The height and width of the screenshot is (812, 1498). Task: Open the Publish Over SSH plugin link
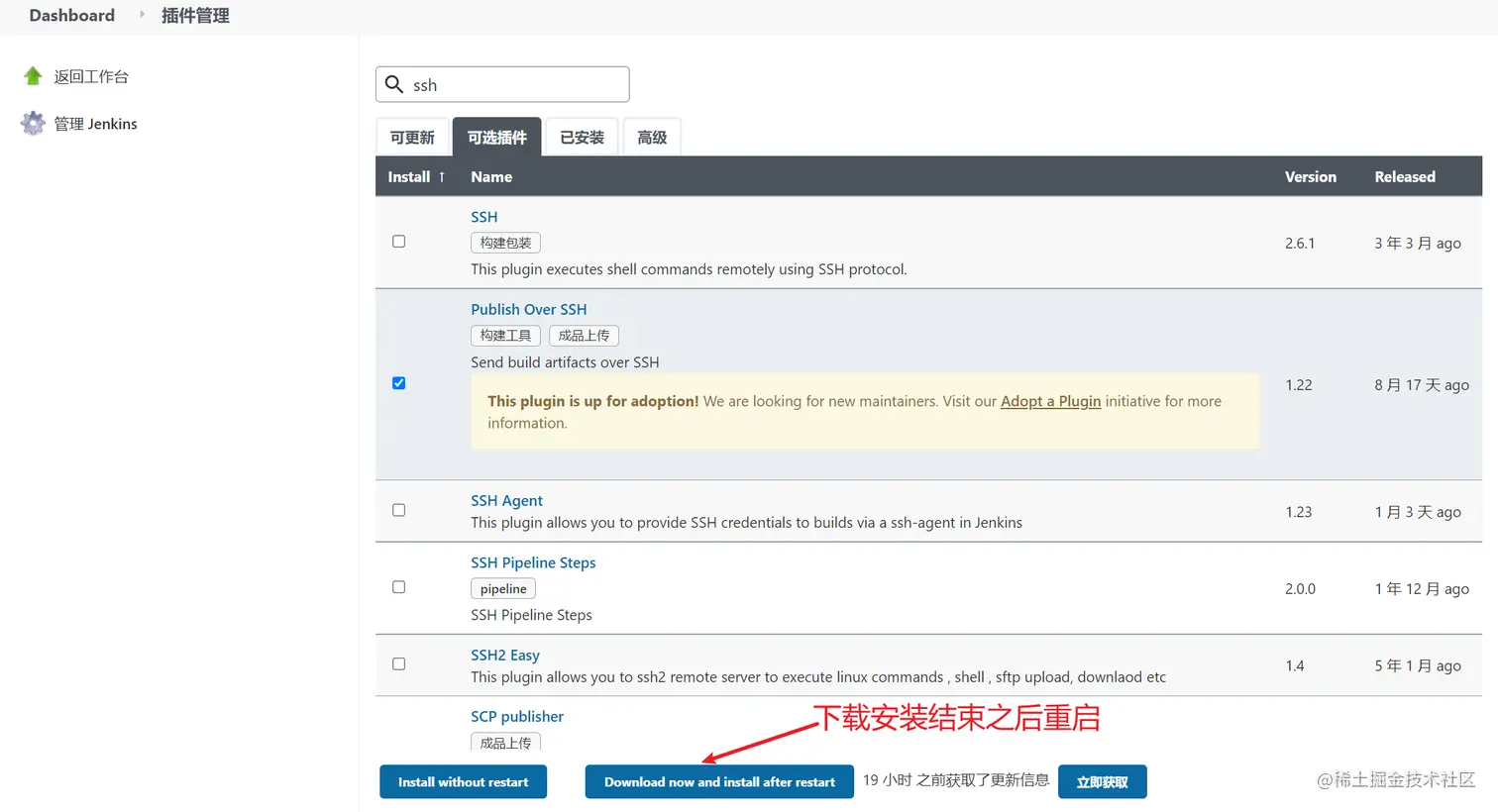pos(529,309)
